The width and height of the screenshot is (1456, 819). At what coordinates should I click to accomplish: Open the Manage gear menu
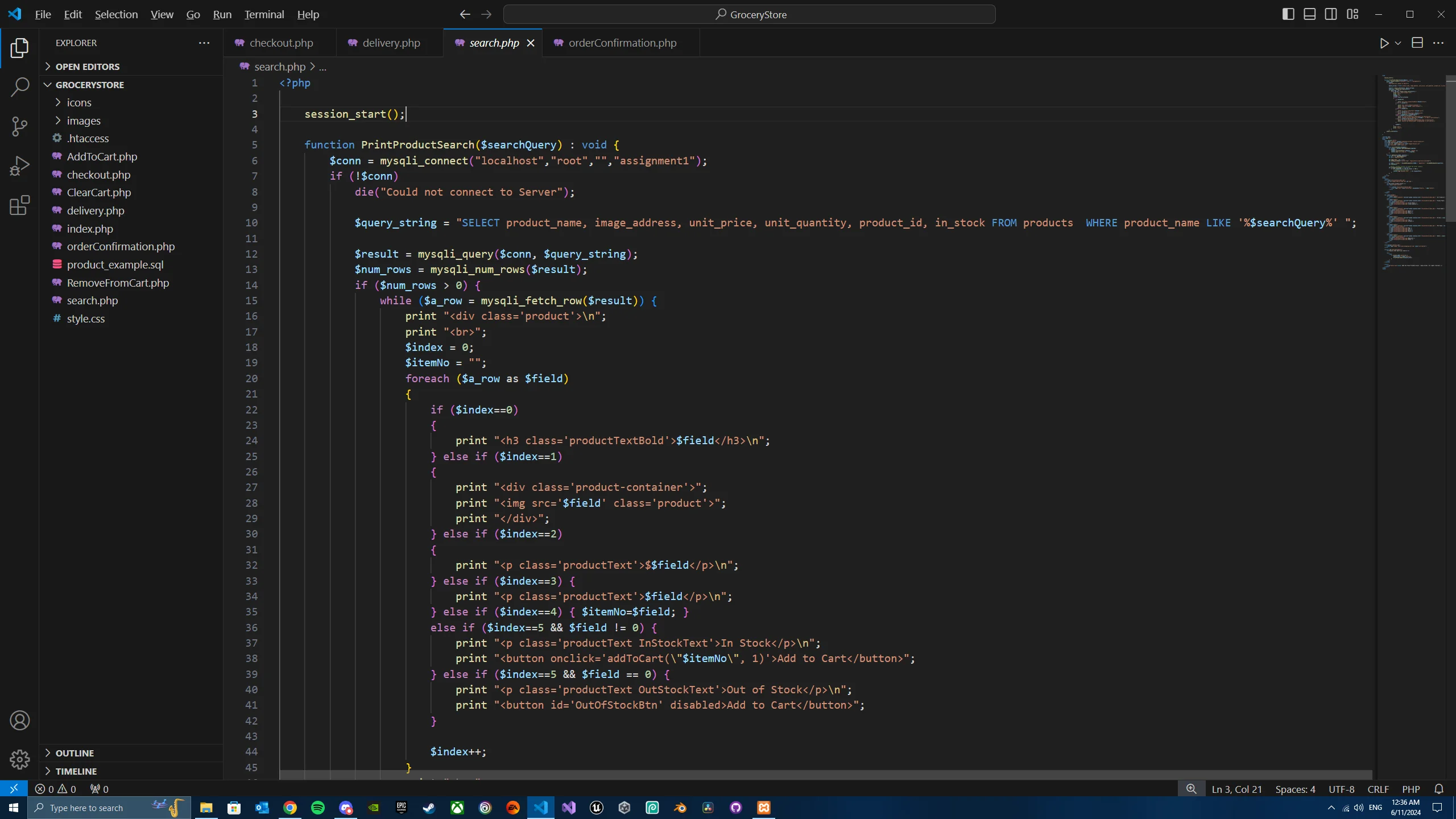coord(19,759)
